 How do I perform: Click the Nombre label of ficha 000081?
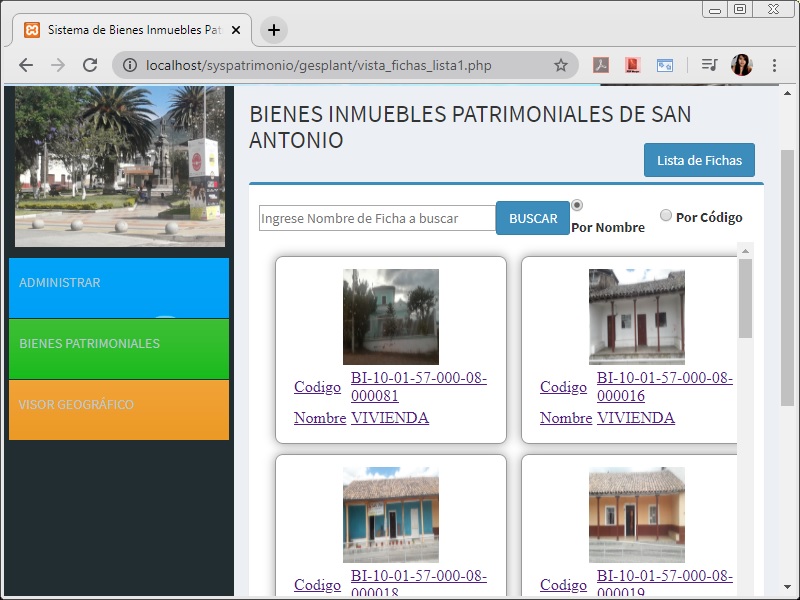point(320,418)
